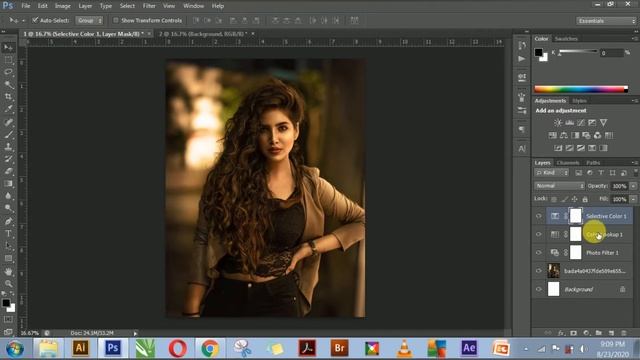This screenshot has height=360, width=640.
Task: Select the Clone Stamp tool
Action: click(8, 147)
